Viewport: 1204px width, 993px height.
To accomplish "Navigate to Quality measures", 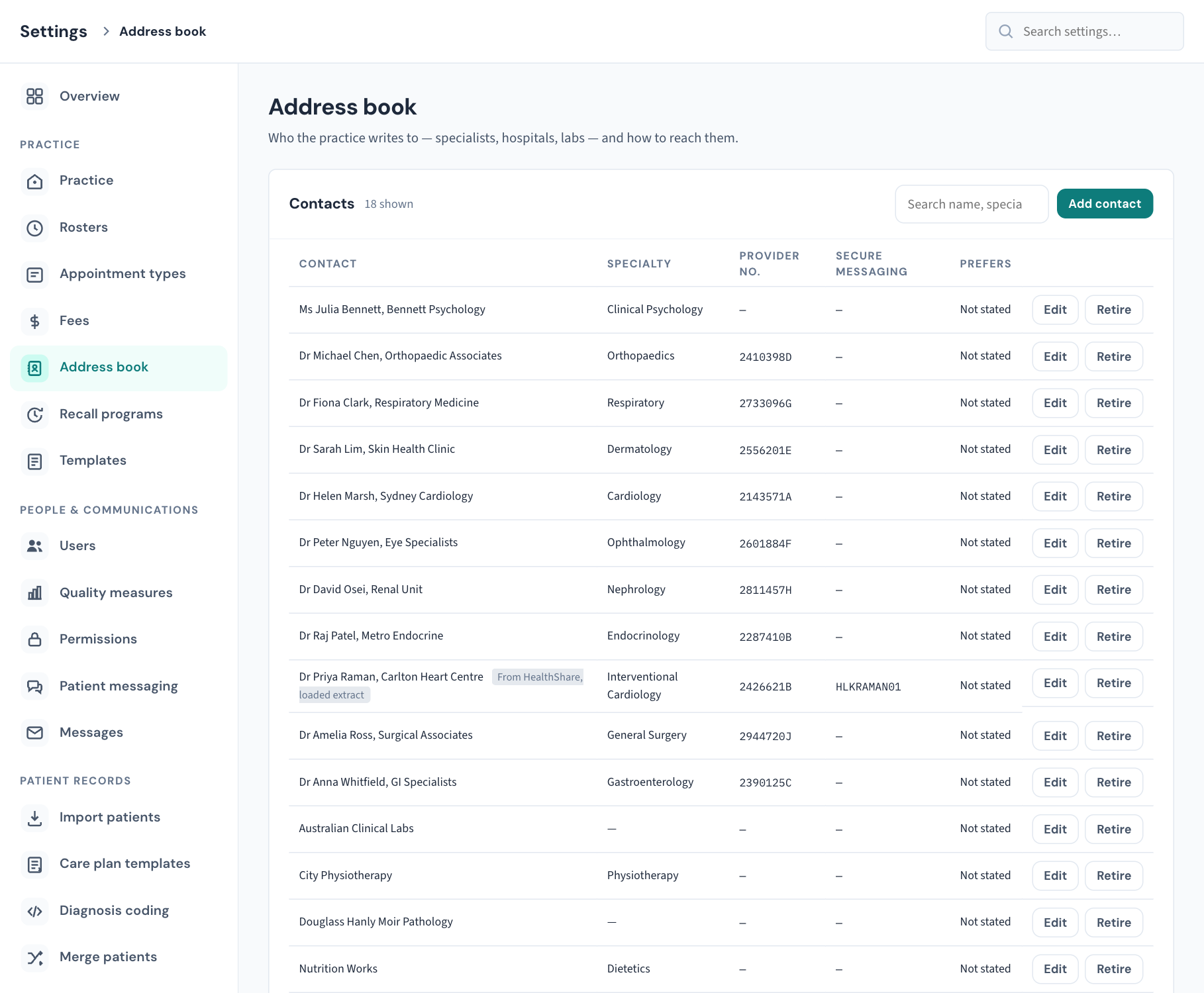I will pos(119,593).
